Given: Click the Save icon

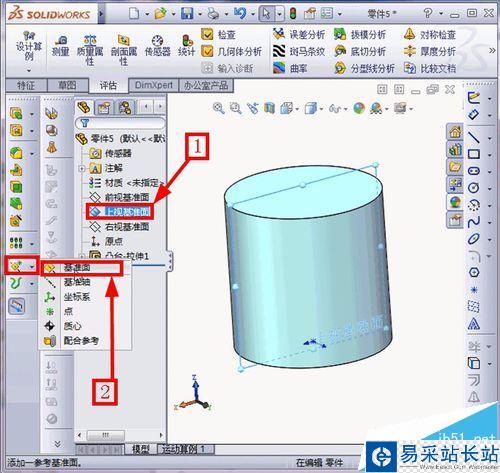Looking at the screenshot, I should click(x=187, y=14).
